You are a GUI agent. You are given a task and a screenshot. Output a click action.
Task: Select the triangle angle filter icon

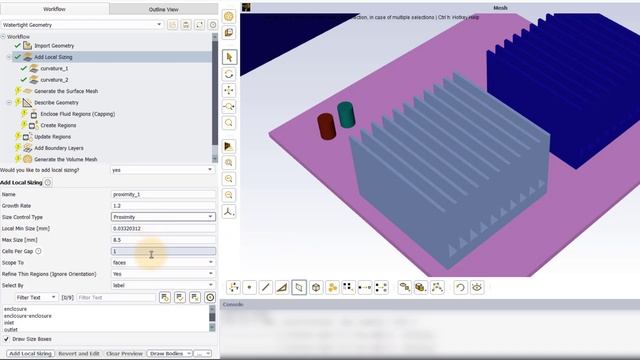[x=282, y=287]
